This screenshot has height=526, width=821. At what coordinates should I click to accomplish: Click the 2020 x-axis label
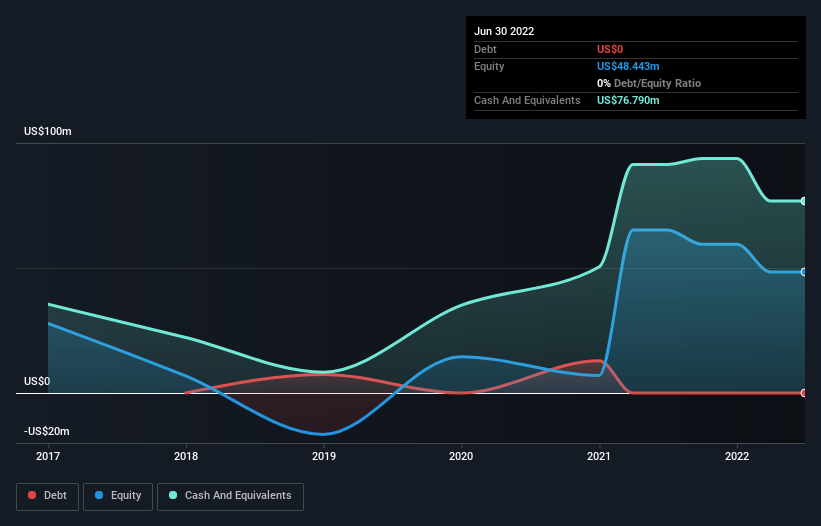[x=461, y=456]
